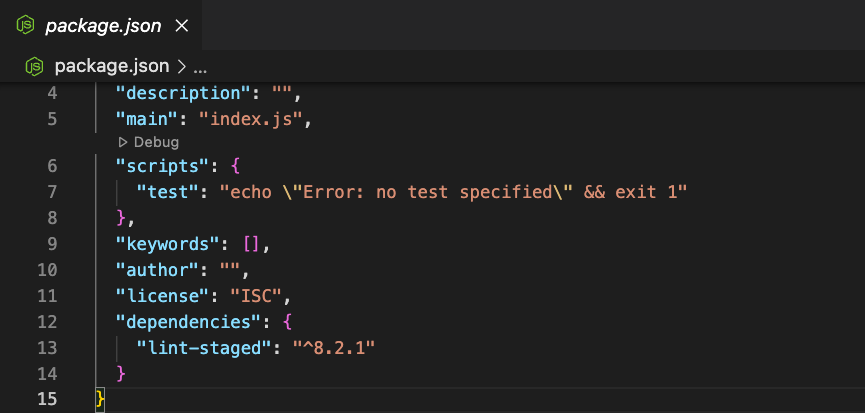Viewport: 865px width, 413px height.
Task: Close the package.json tab
Action: (x=181, y=25)
